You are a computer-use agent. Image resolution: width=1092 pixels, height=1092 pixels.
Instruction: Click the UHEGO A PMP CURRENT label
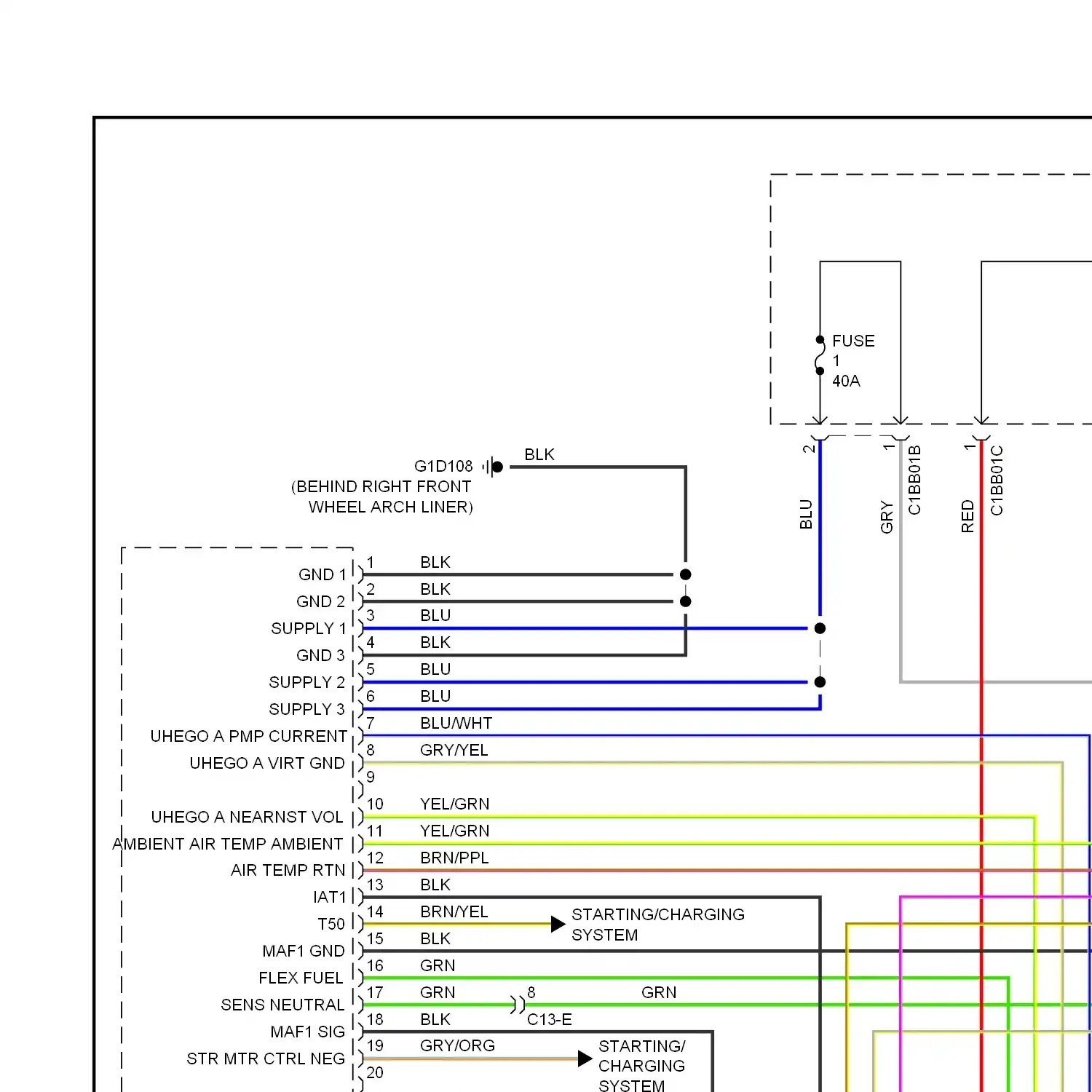click(248, 736)
